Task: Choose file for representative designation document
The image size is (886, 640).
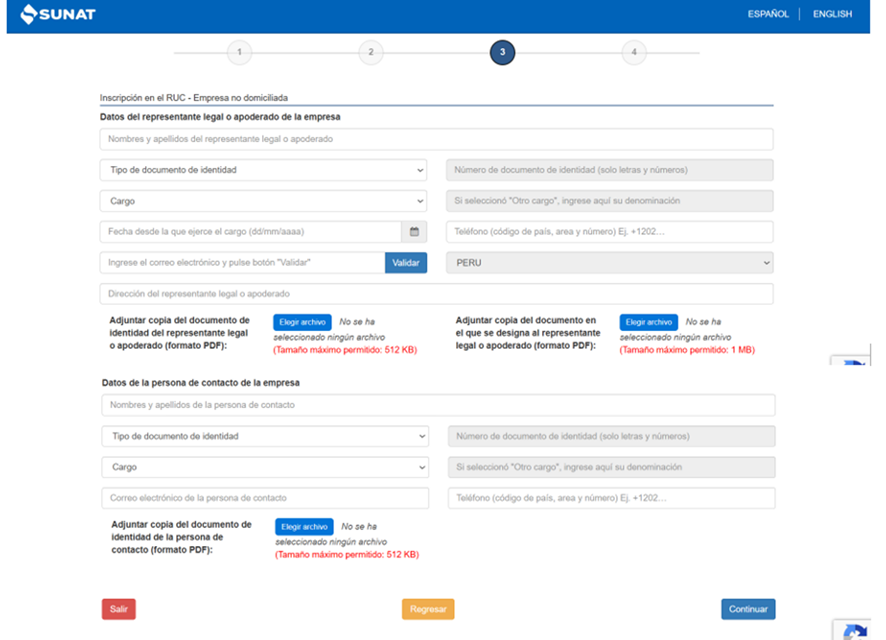Action: 648,322
